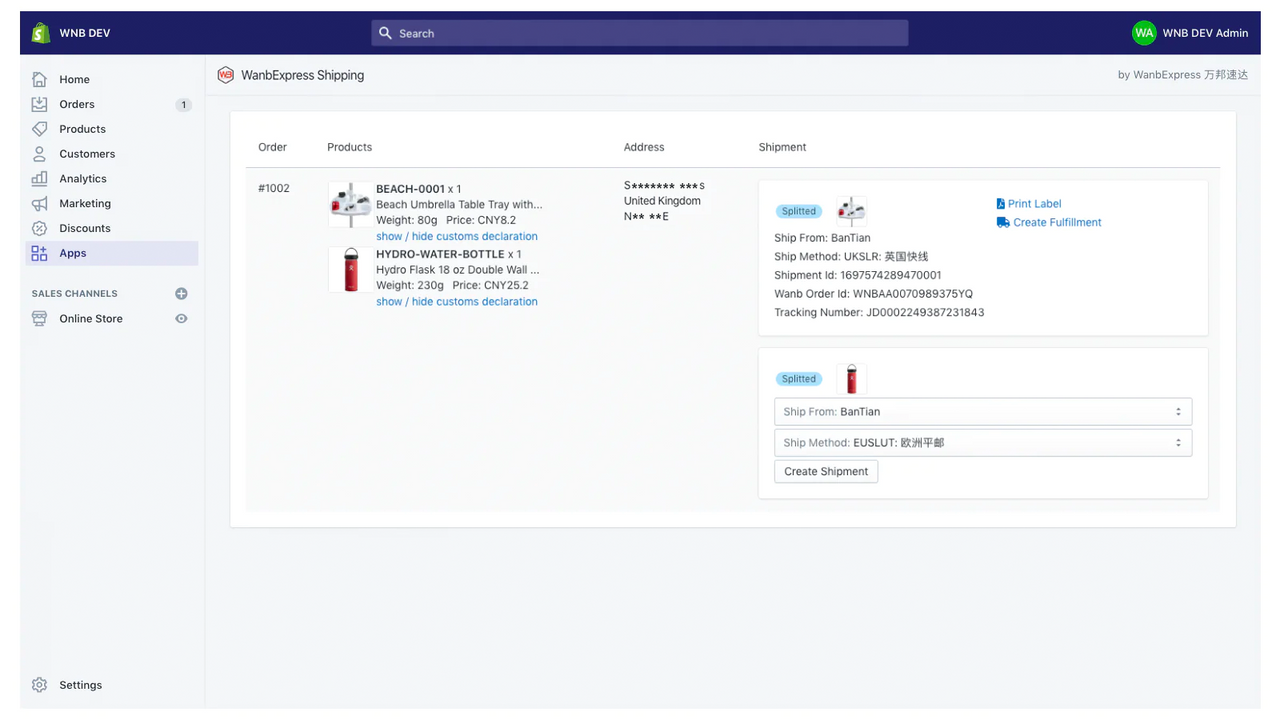Click the Orders inbox icon
This screenshot has width=1280, height=720.
pyautogui.click(x=39, y=104)
